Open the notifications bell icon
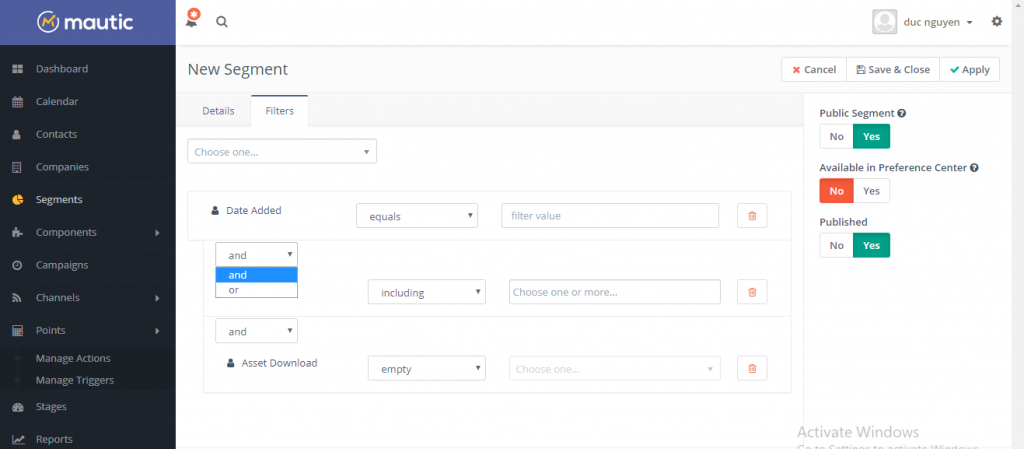The height and width of the screenshot is (449, 1024). tap(192, 20)
